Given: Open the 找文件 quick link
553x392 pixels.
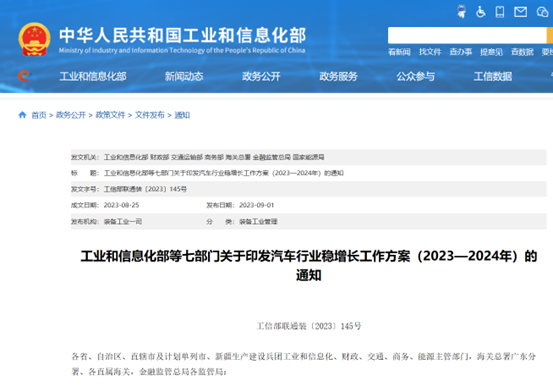Looking at the screenshot, I should click(430, 52).
